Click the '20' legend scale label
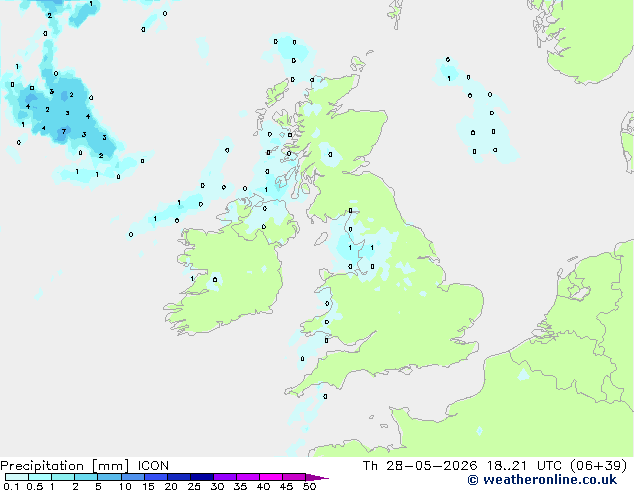 [171, 486]
